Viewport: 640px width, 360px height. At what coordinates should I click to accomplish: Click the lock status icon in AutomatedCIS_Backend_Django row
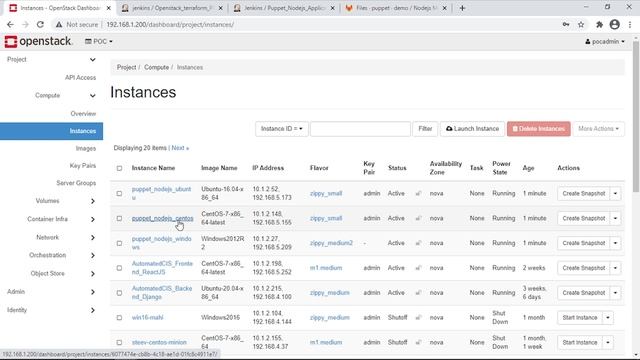point(418,293)
